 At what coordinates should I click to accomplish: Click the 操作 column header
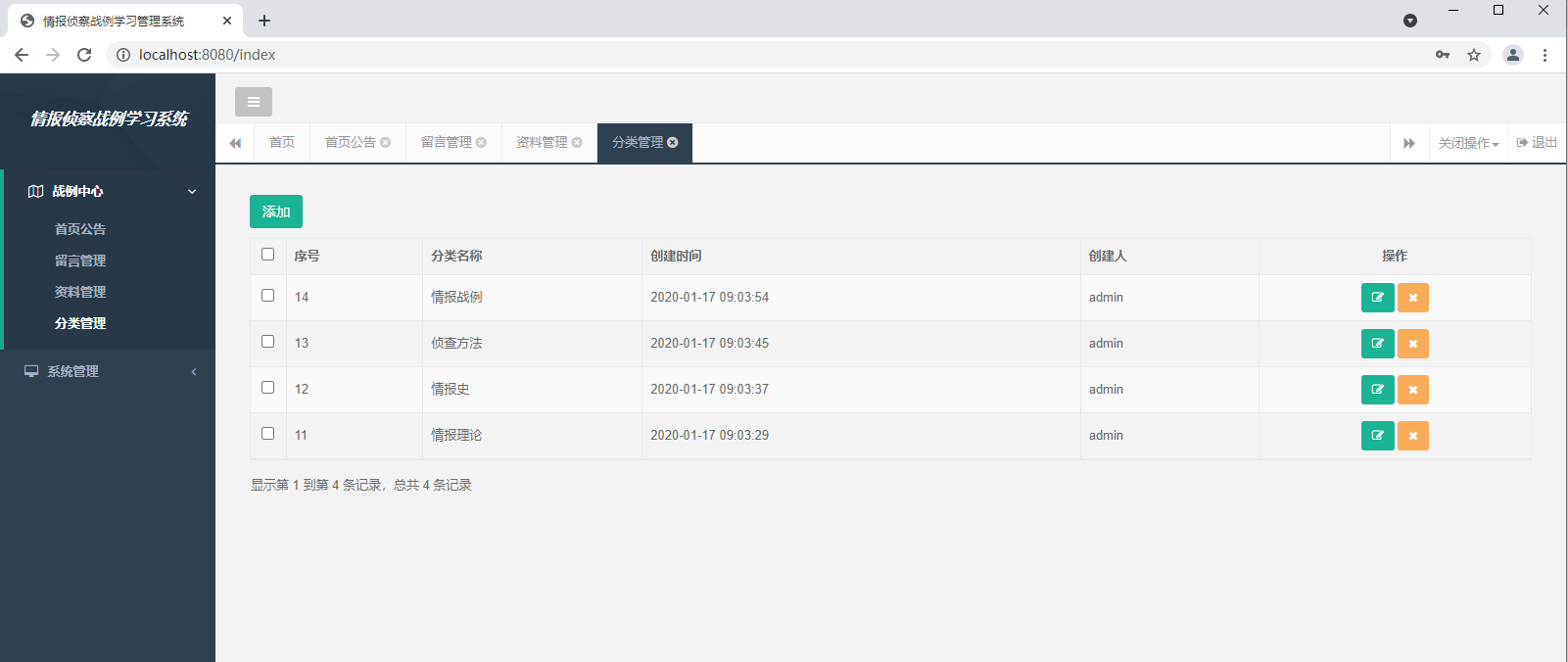click(x=1395, y=256)
